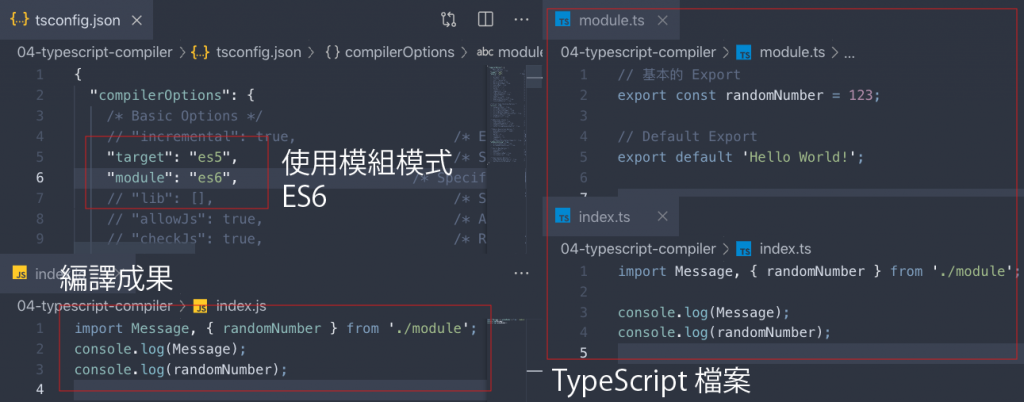This screenshot has width=1024, height=402.
Task: Click the Basic Options comment line
Action: tap(185, 116)
